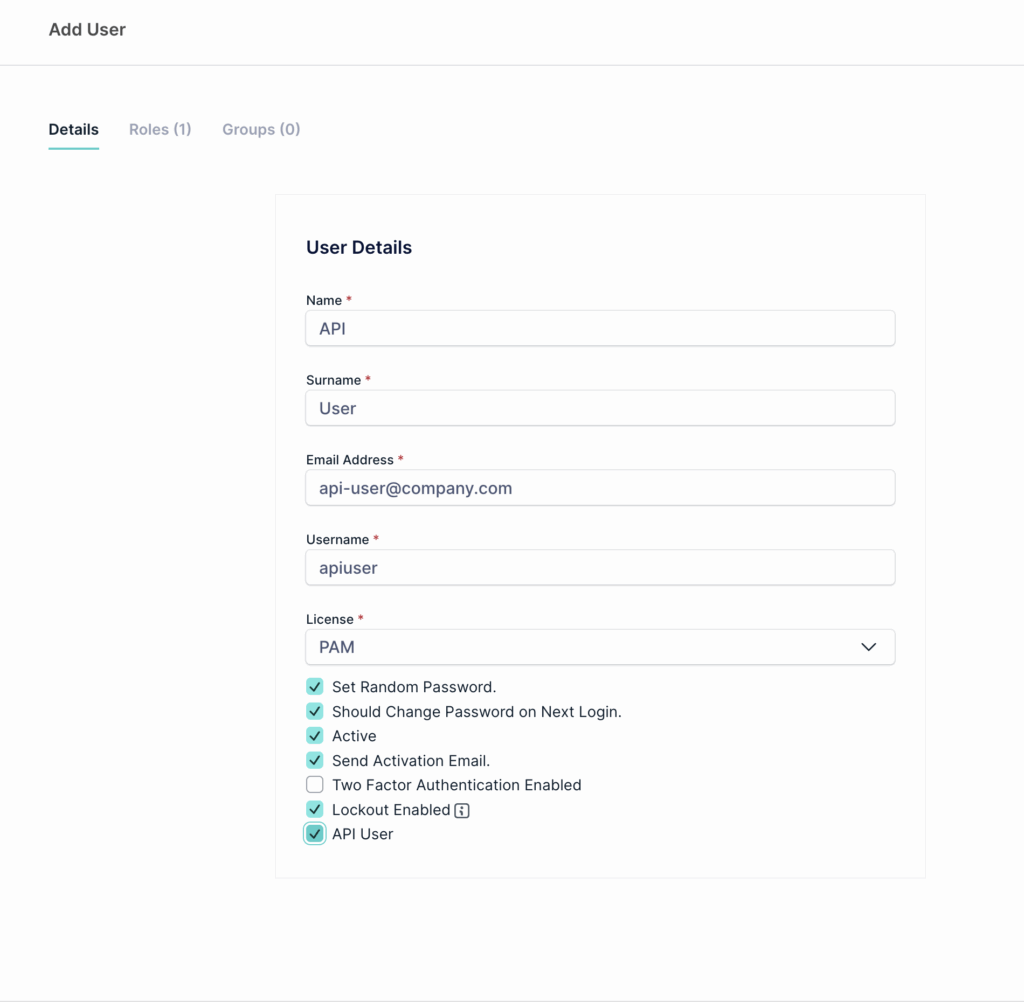This screenshot has height=1002, width=1024.
Task: Click the Username field containing apiuser
Action: point(600,568)
